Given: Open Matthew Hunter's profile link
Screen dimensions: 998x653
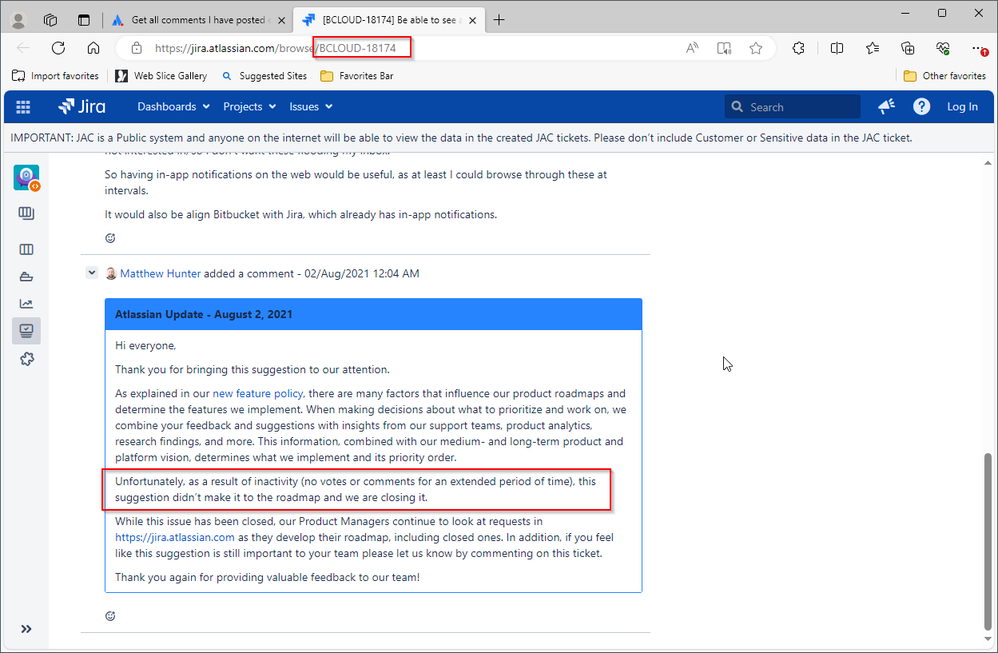Looking at the screenshot, I should point(160,274).
